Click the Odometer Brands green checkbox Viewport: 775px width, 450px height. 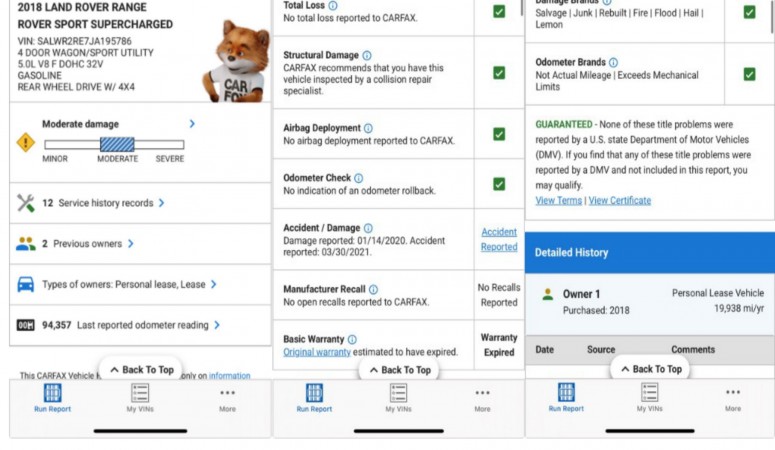(749, 74)
